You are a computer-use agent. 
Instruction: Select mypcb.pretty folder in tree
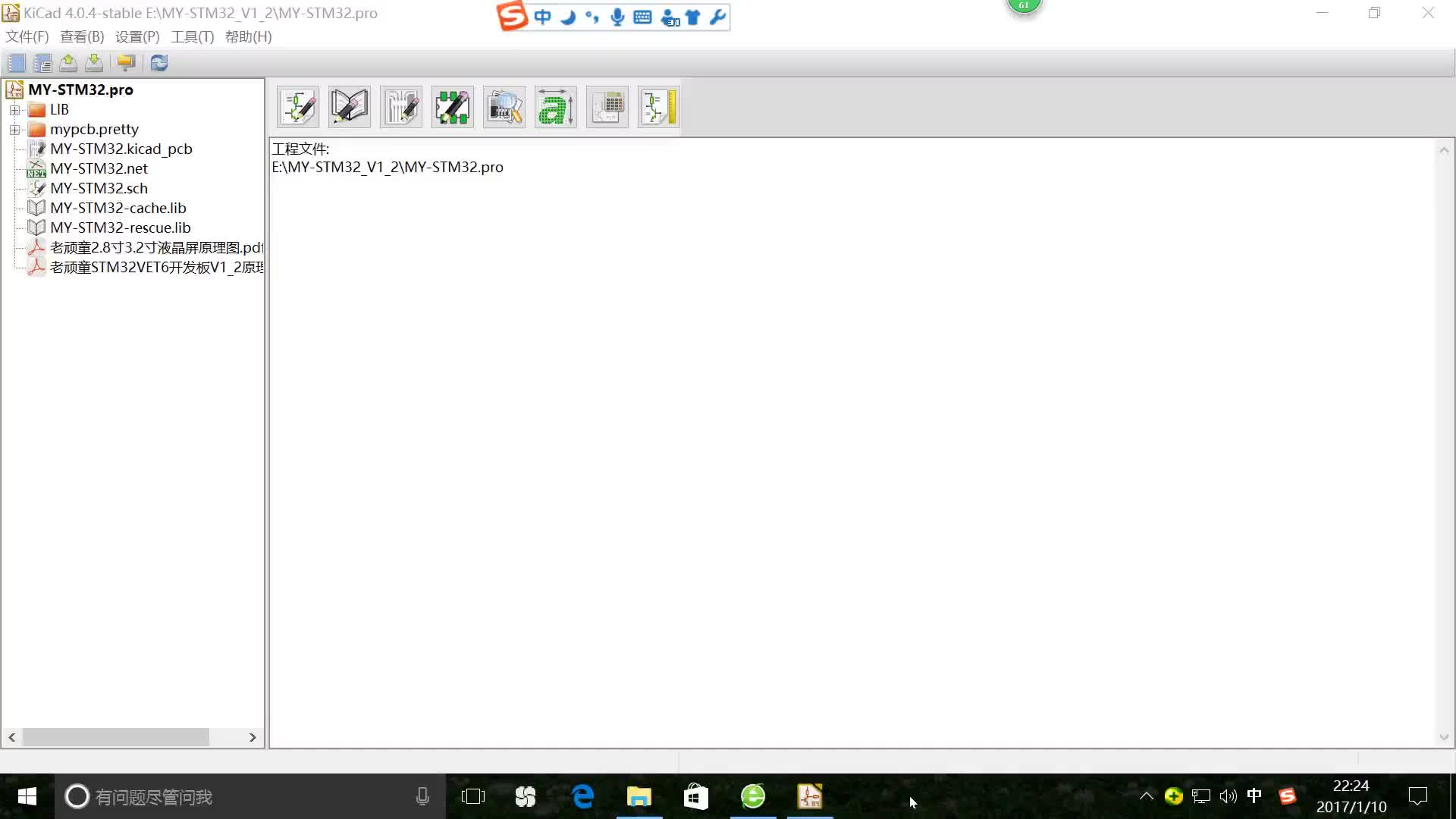click(x=94, y=129)
